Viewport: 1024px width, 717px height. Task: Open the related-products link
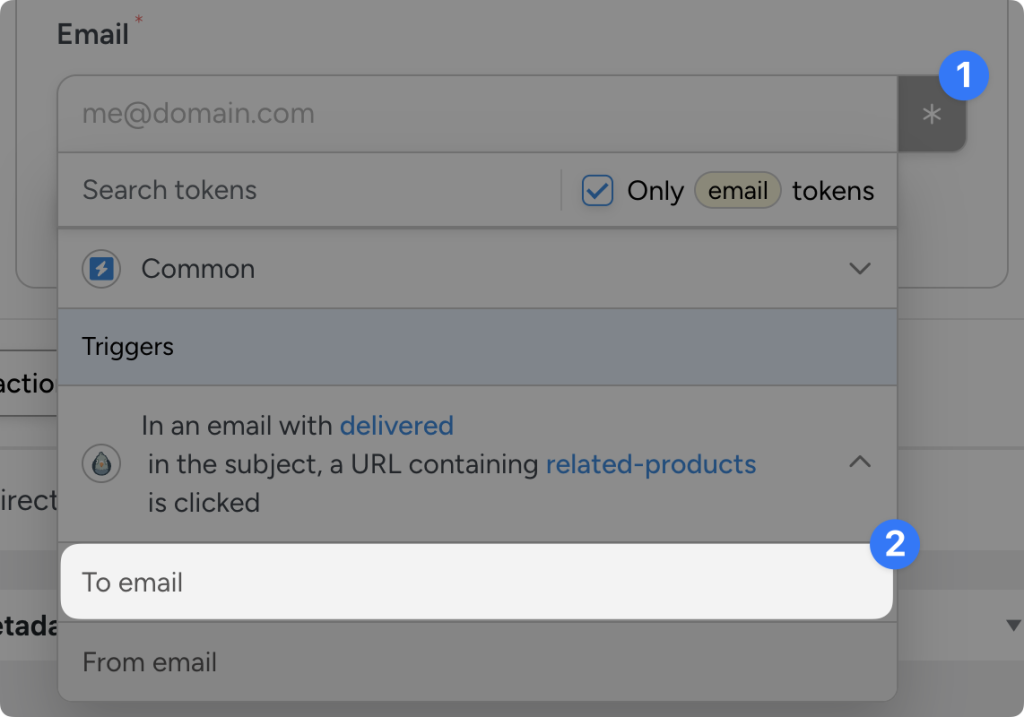click(x=650, y=464)
